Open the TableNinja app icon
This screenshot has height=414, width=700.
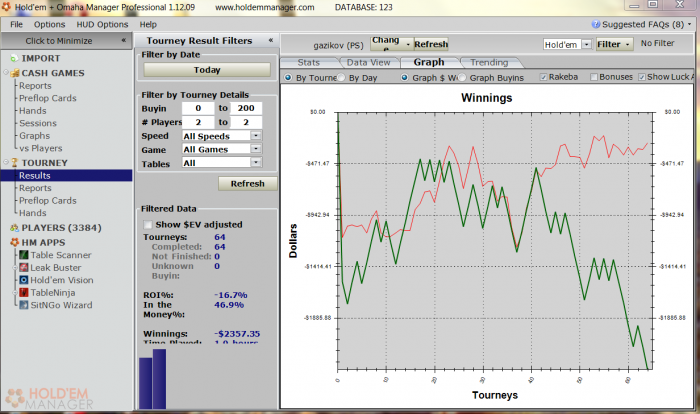click(24, 292)
